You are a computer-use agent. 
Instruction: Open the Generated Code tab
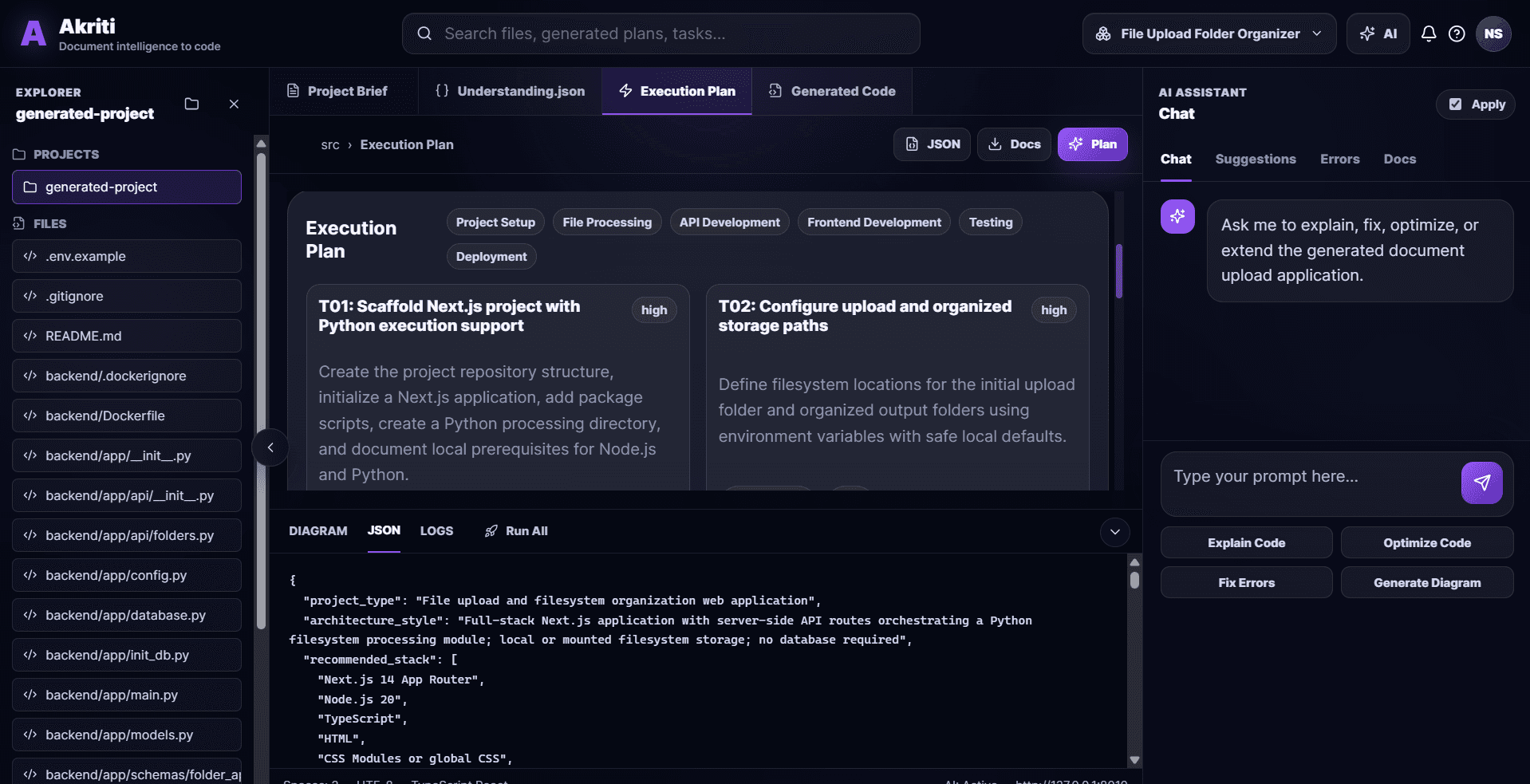click(832, 91)
